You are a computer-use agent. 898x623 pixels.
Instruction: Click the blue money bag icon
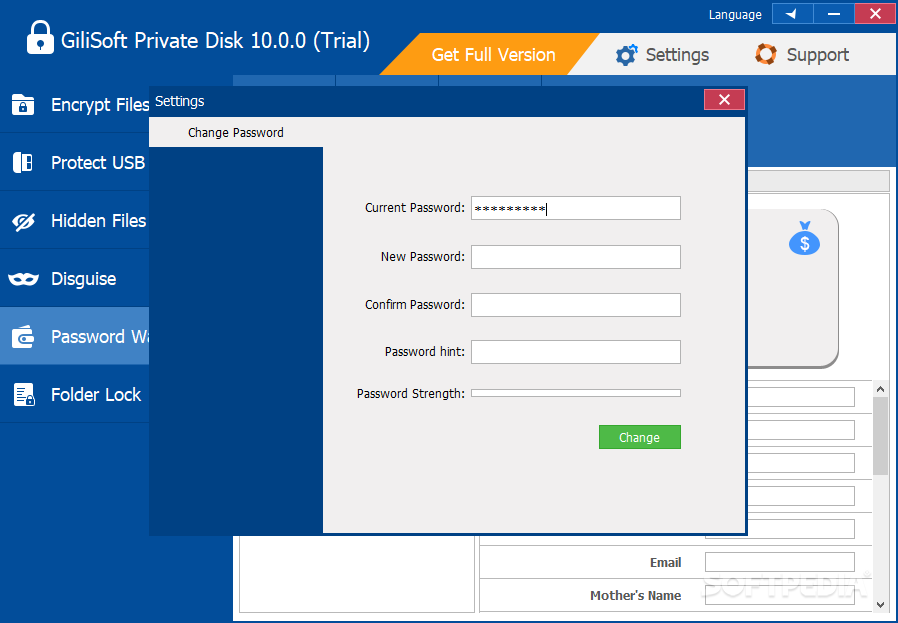coord(805,239)
